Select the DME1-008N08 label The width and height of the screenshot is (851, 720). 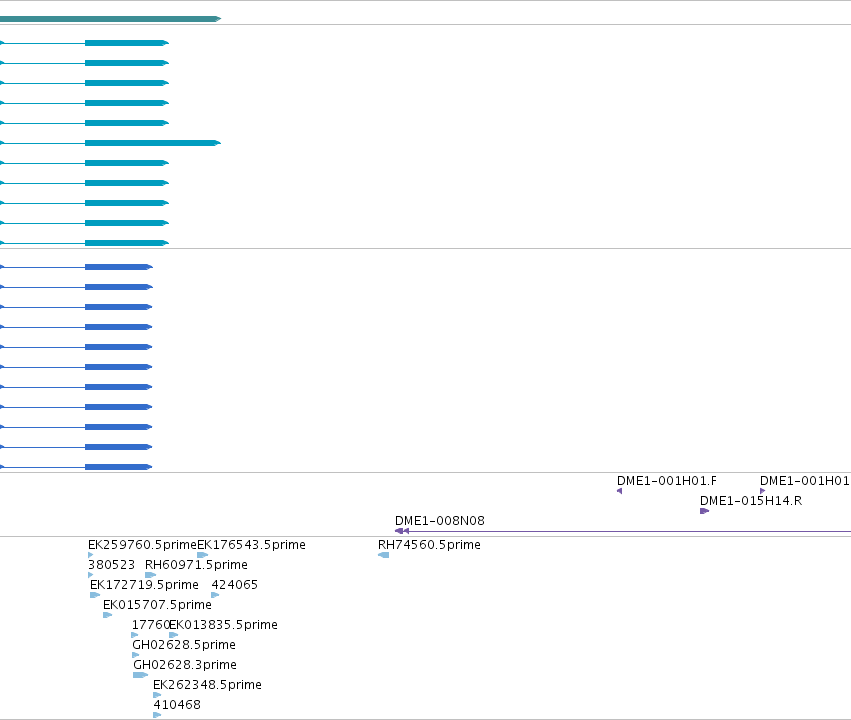[440, 521]
